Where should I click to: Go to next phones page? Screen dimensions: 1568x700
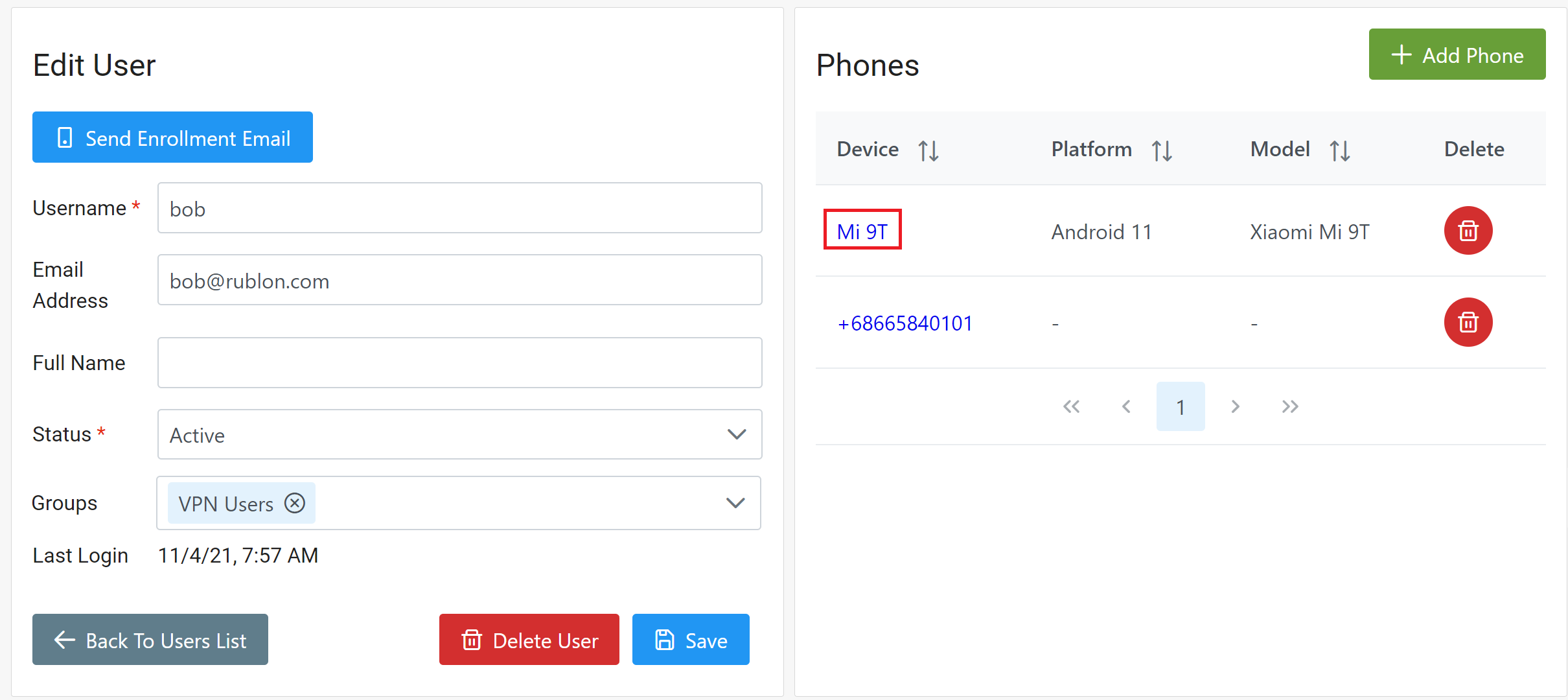1235,406
